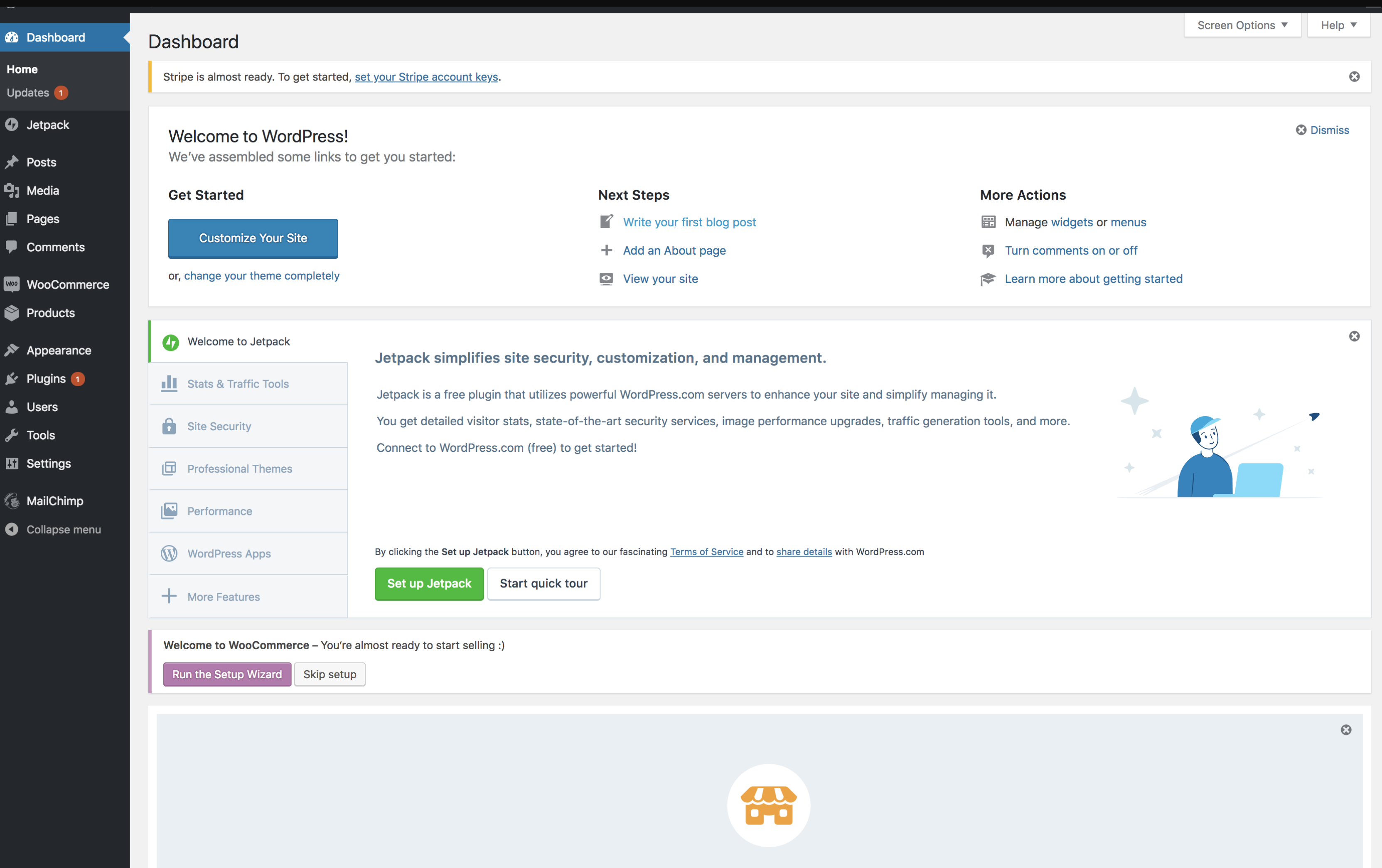Click the Set up Jetpack button
Image resolution: width=1382 pixels, height=868 pixels.
click(x=429, y=584)
